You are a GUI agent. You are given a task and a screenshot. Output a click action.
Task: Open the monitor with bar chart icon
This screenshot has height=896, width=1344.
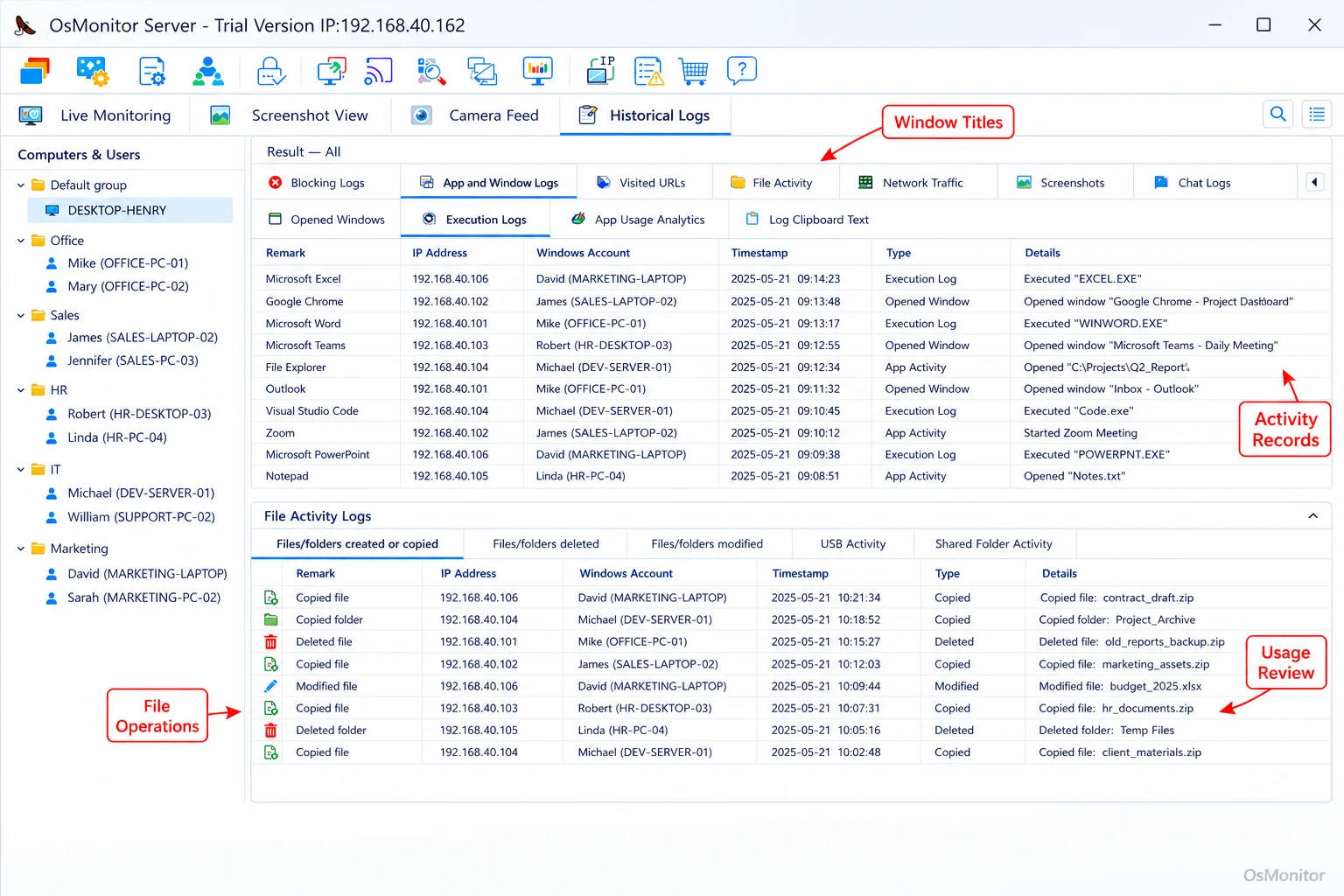[537, 71]
